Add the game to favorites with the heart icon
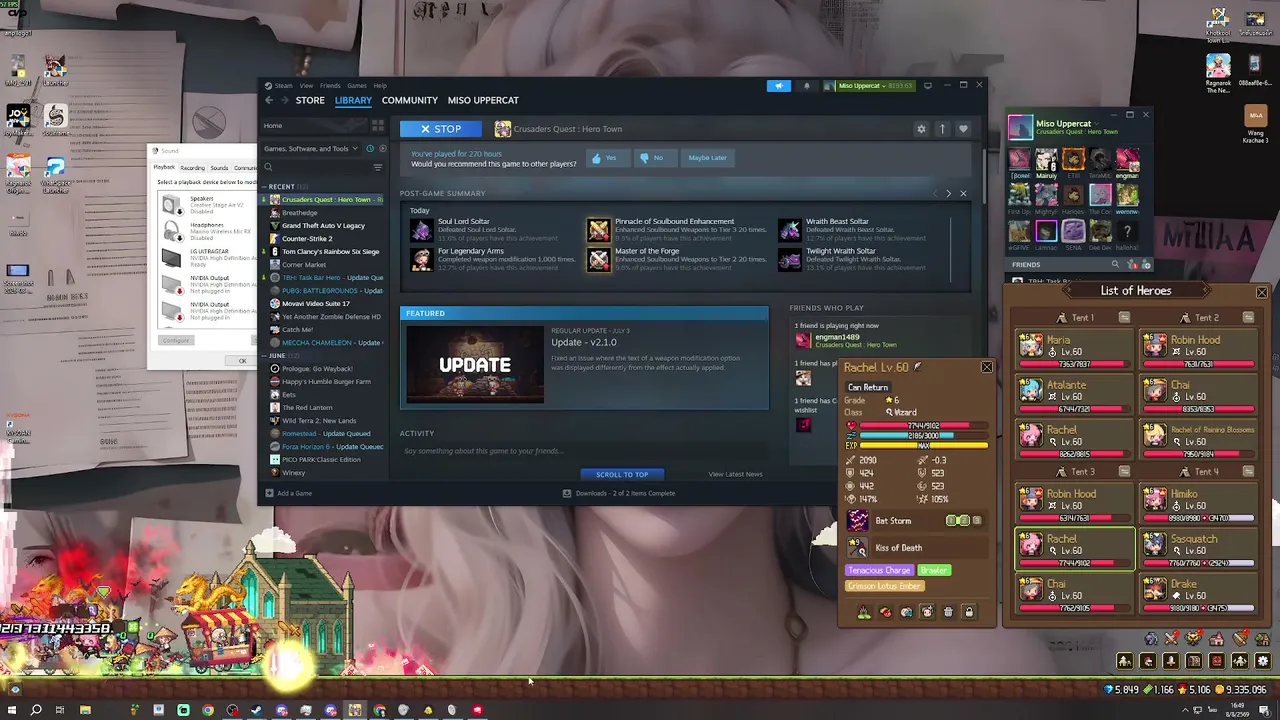The image size is (1280, 720). (x=963, y=129)
